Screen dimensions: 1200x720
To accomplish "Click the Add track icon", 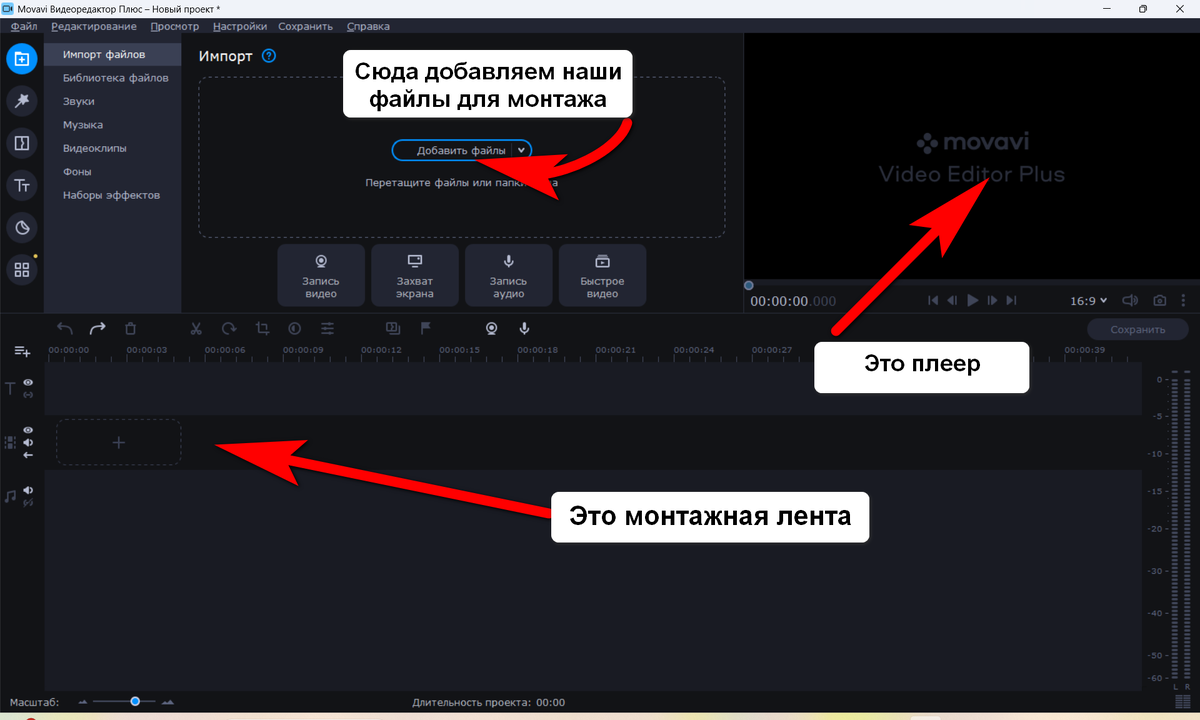I will tap(22, 351).
